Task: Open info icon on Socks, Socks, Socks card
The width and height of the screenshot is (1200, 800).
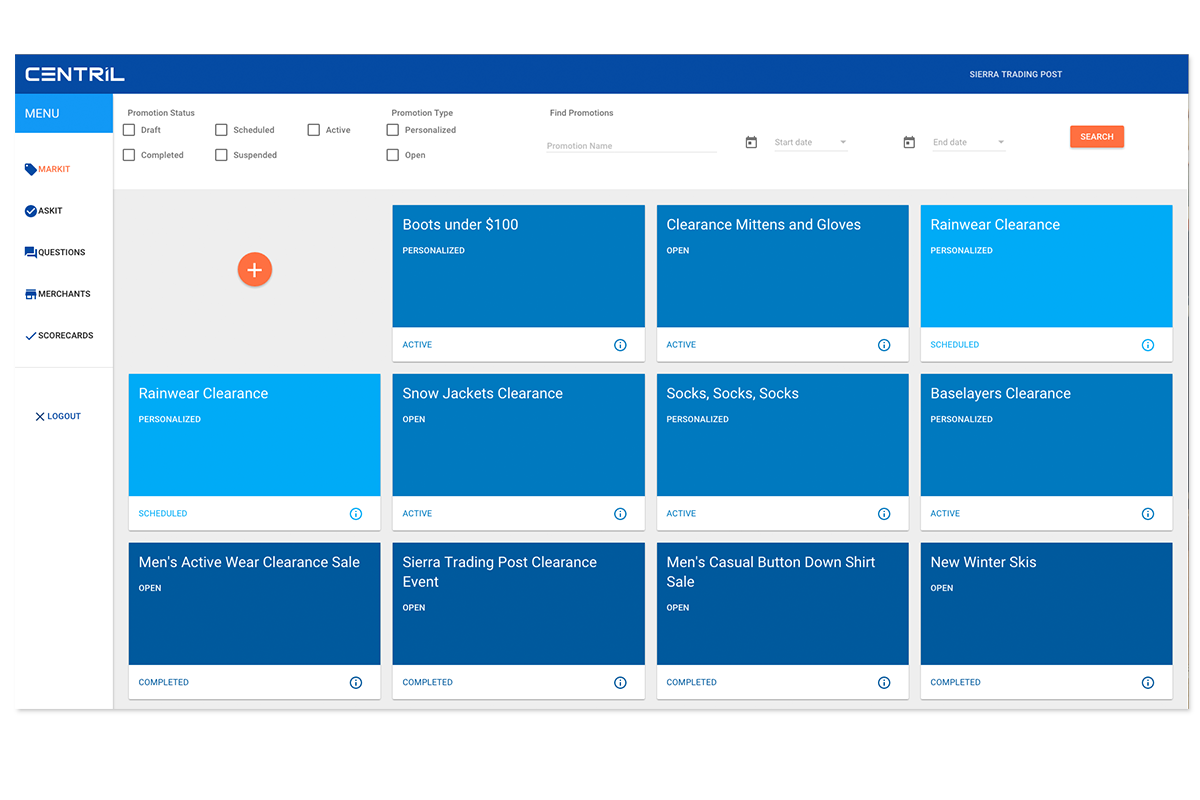Action: coord(884,514)
